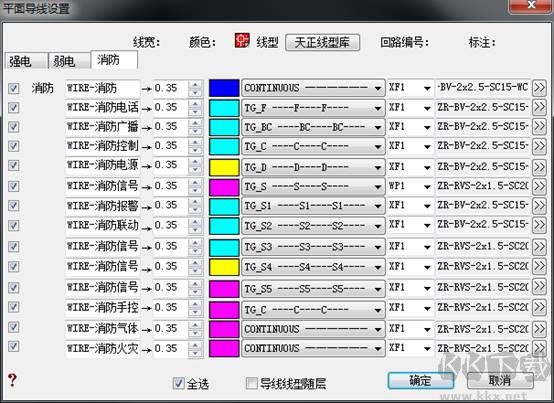Enable 导线线型随层 checkbox
This screenshot has width=554, height=403.
(x=252, y=383)
